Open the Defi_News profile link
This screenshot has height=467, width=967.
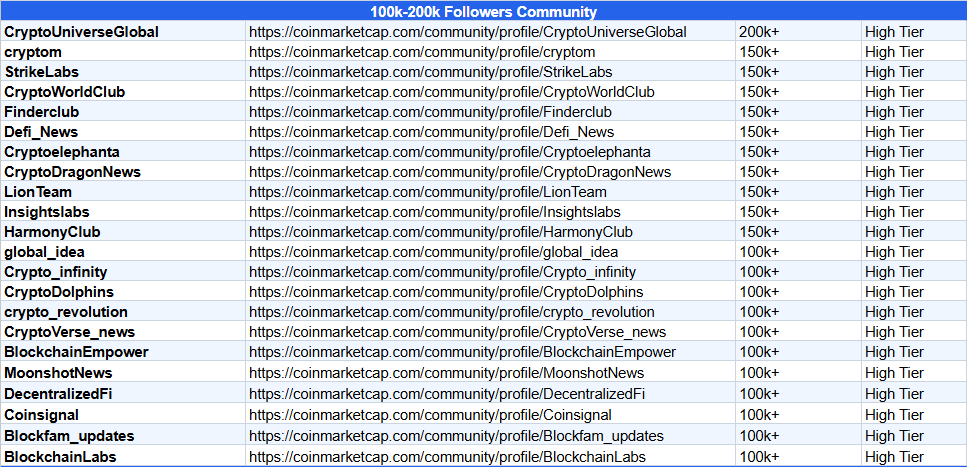click(x=431, y=132)
